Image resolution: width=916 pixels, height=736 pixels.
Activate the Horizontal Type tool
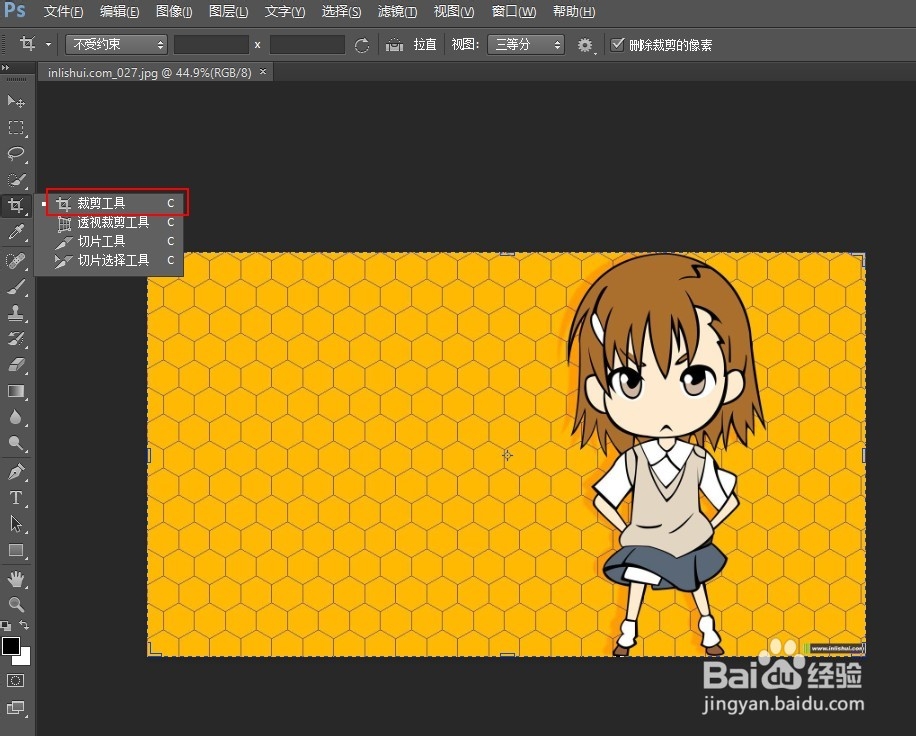tap(16, 496)
